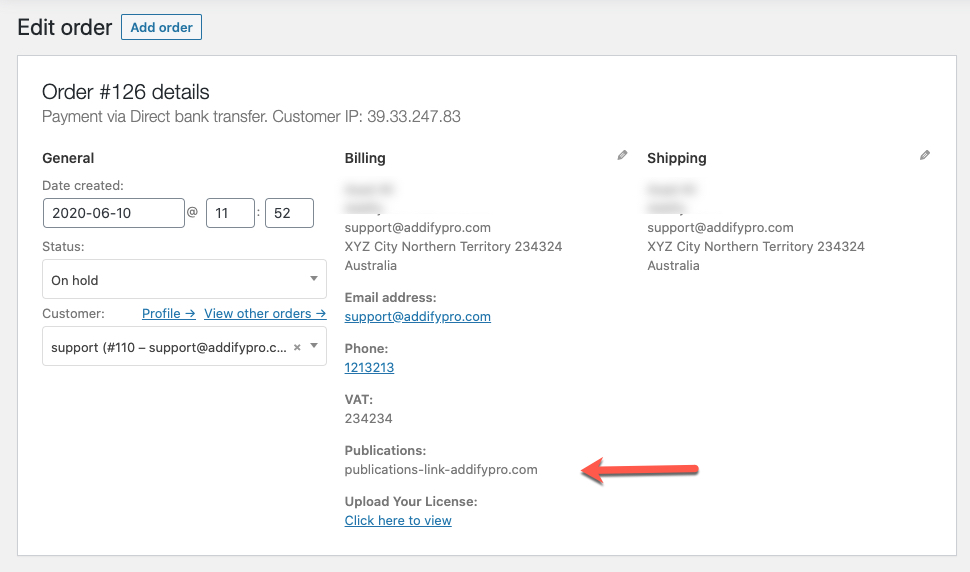The image size is (970, 572).
Task: Click the billing email address link
Action: tap(417, 317)
